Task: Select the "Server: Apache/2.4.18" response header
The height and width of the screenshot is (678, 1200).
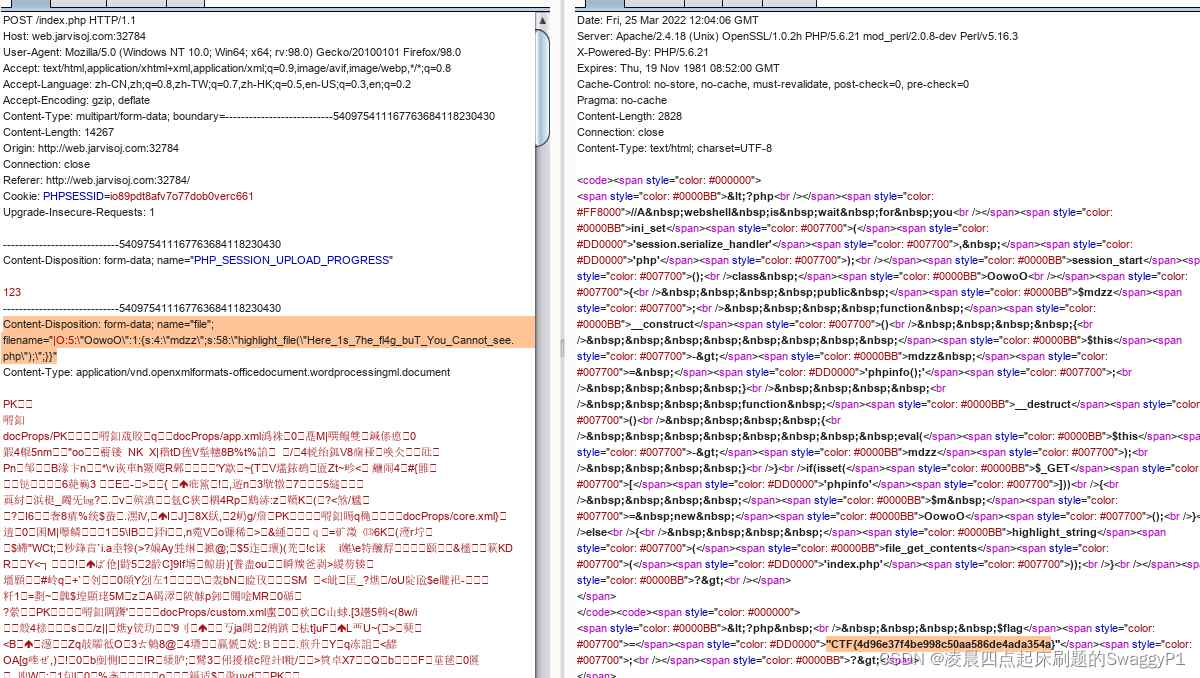Action: click(797, 36)
